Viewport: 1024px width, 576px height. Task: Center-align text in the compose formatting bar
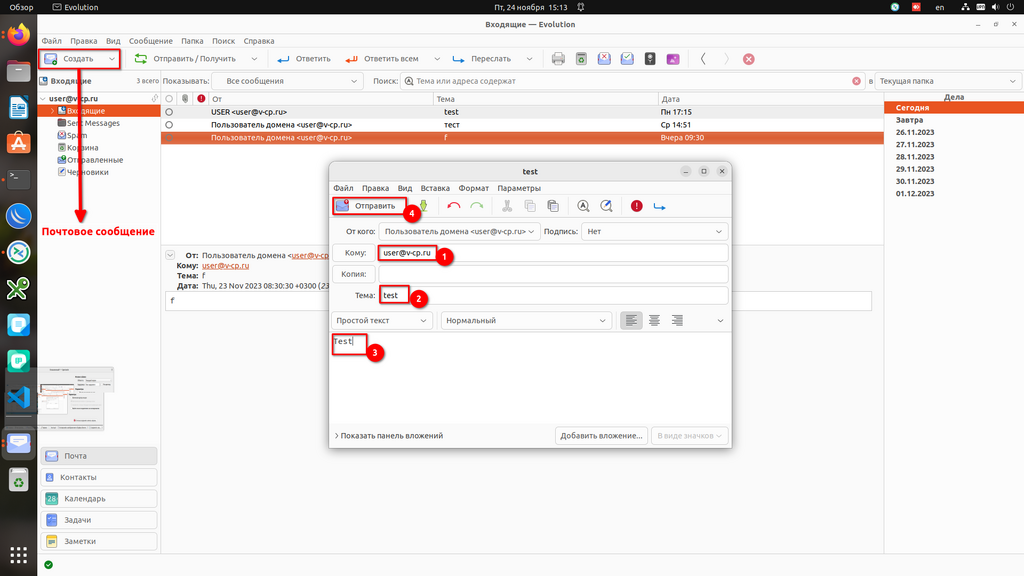pos(654,321)
